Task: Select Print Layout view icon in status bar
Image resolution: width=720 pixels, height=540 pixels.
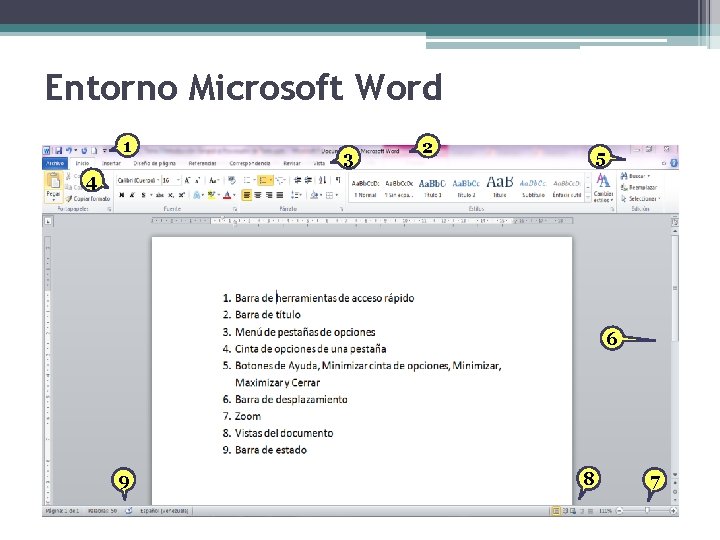Action: [x=556, y=511]
